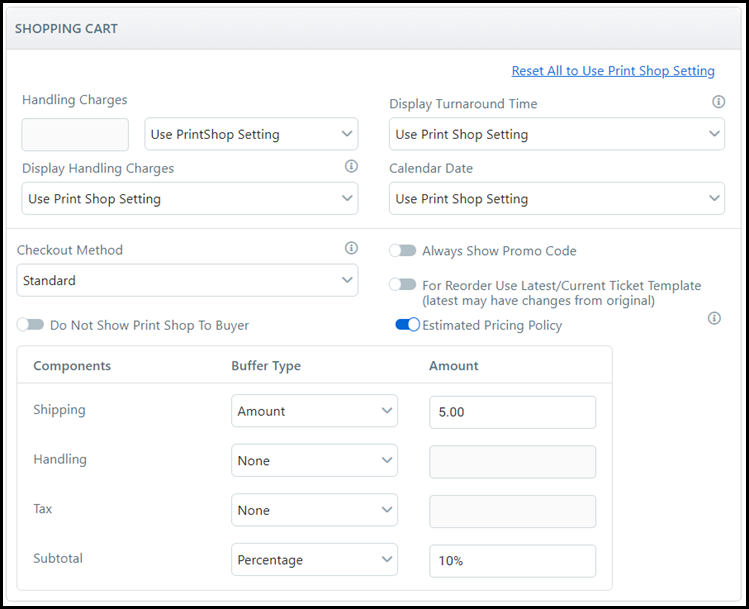Open the Display Handling Charges dropdown

tap(189, 198)
